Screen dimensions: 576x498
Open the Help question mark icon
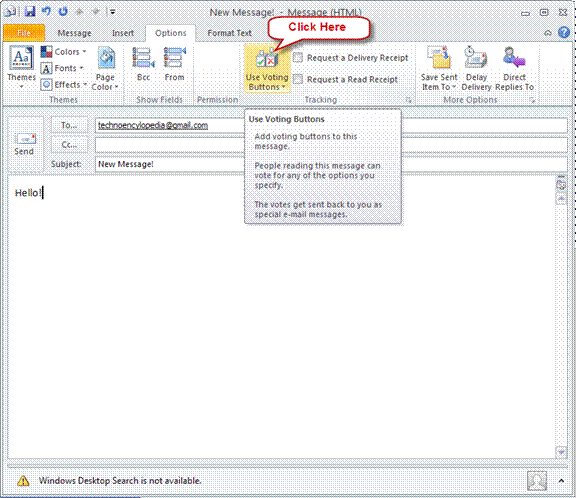(x=564, y=33)
